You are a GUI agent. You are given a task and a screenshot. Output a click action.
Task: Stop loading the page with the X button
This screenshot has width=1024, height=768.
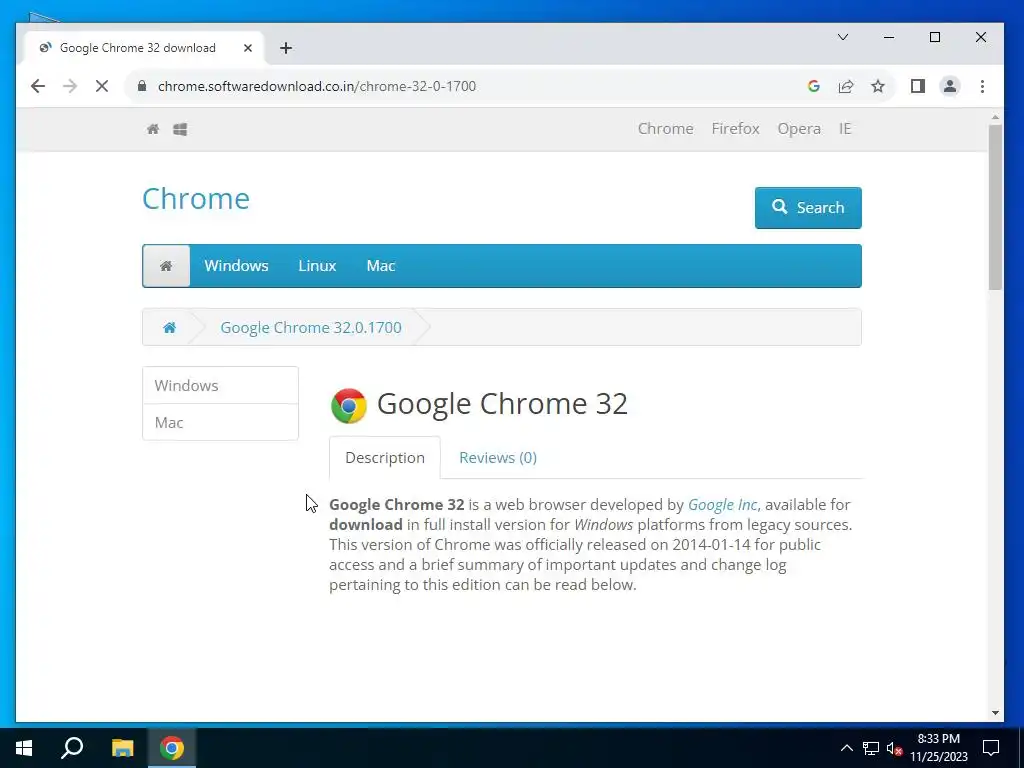tap(102, 86)
